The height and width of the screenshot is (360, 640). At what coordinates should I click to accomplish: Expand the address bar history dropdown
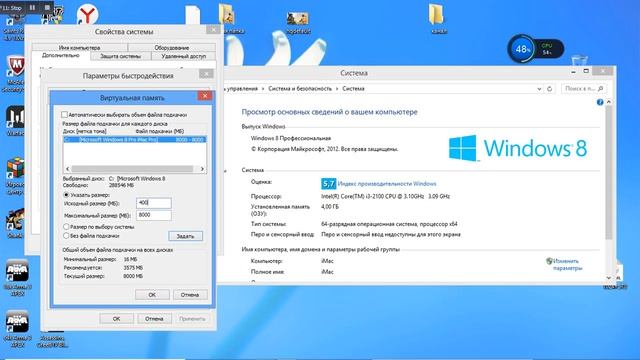pos(539,89)
